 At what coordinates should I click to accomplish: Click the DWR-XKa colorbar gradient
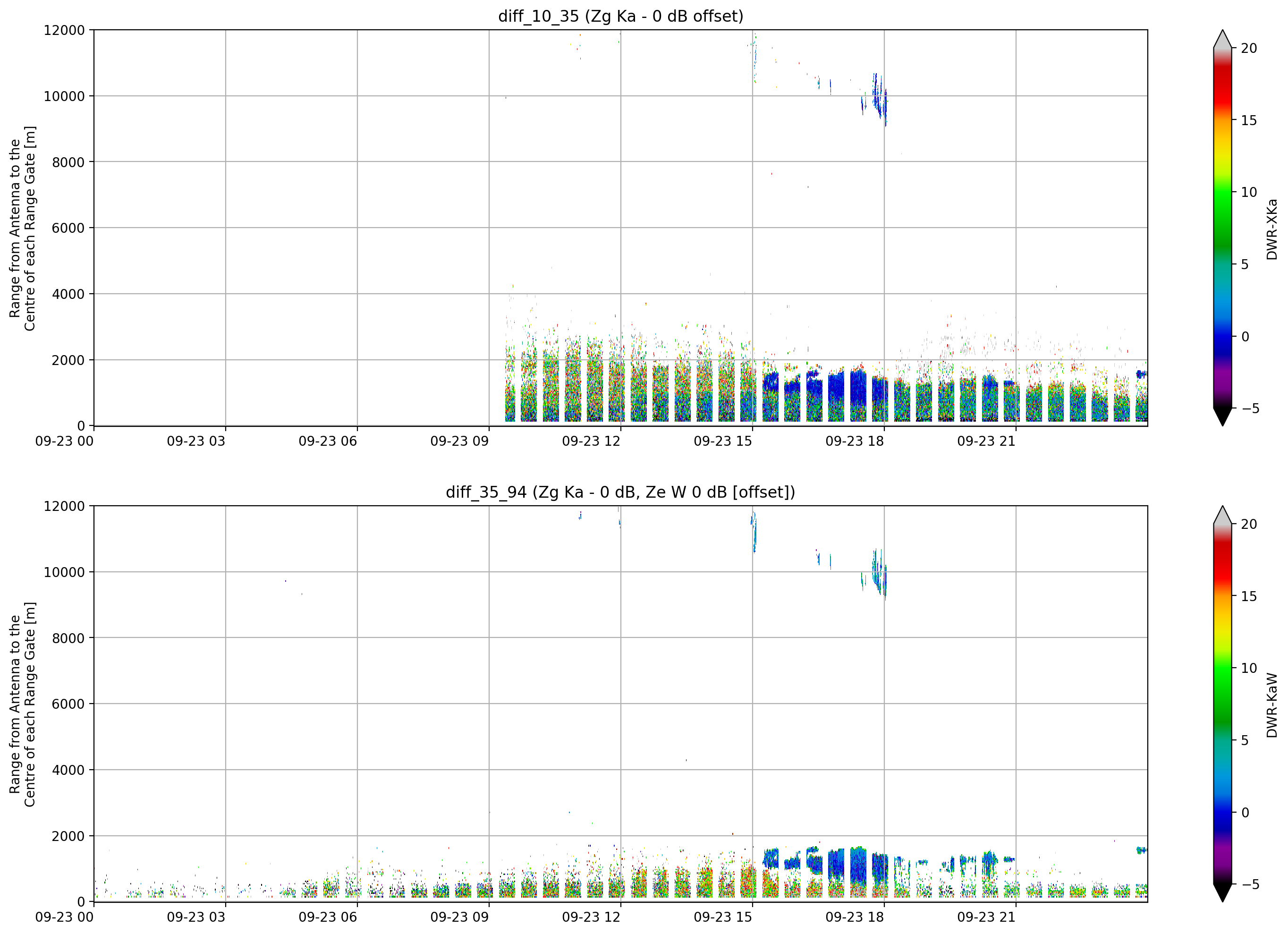[x=1222, y=228]
